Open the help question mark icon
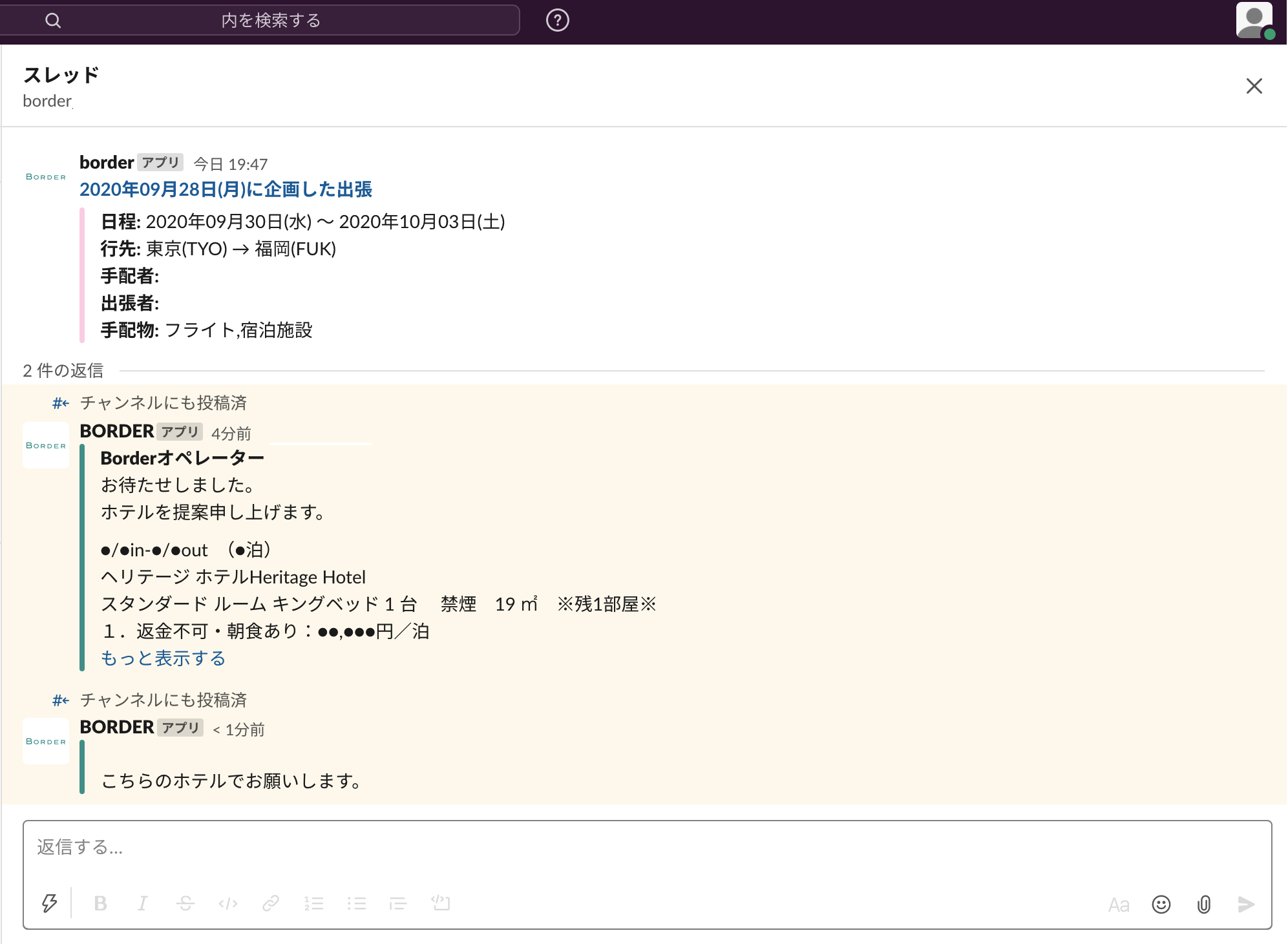The height and width of the screenshot is (944, 1288). (x=558, y=21)
